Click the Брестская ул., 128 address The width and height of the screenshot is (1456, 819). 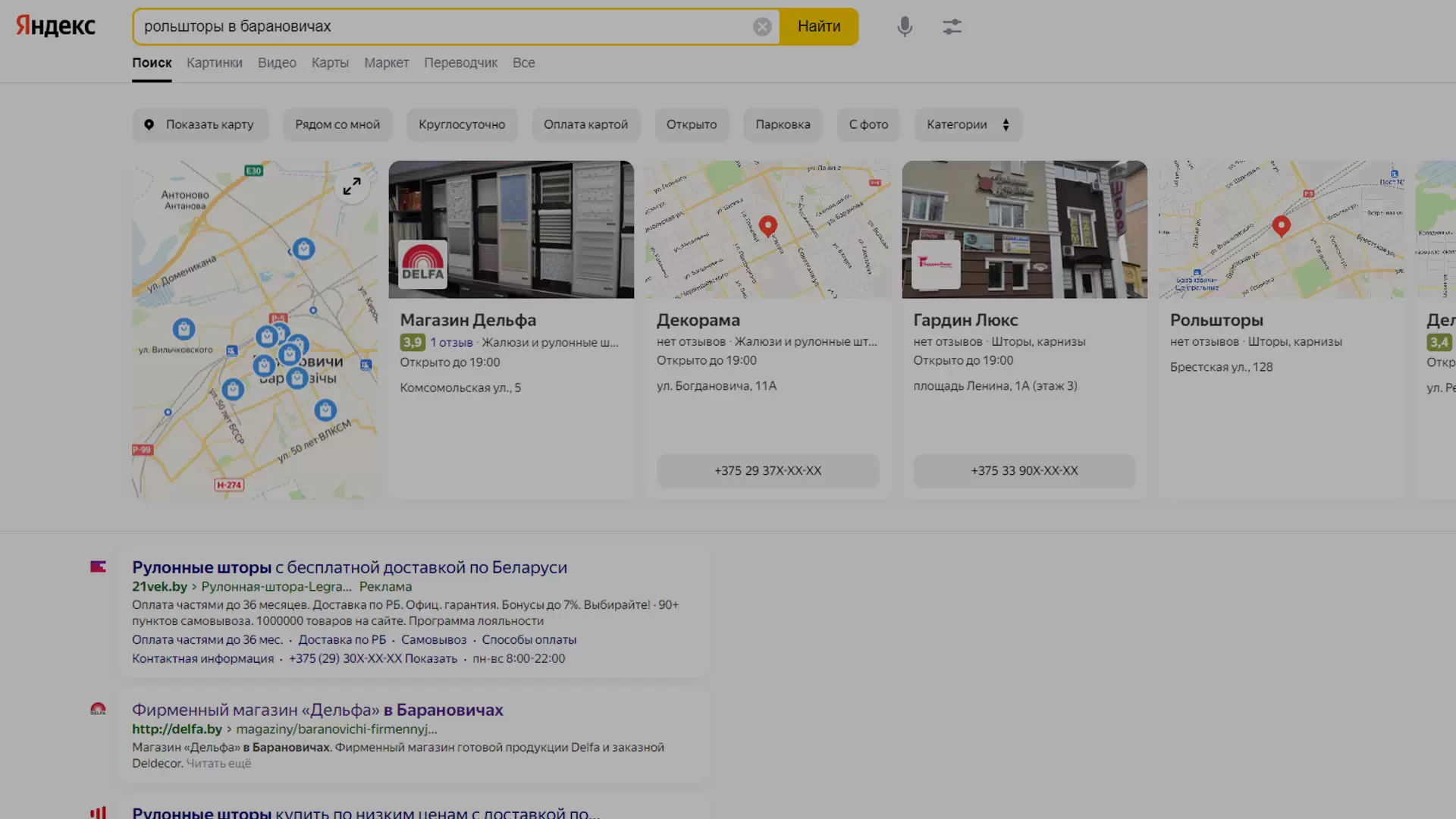pyautogui.click(x=1221, y=367)
